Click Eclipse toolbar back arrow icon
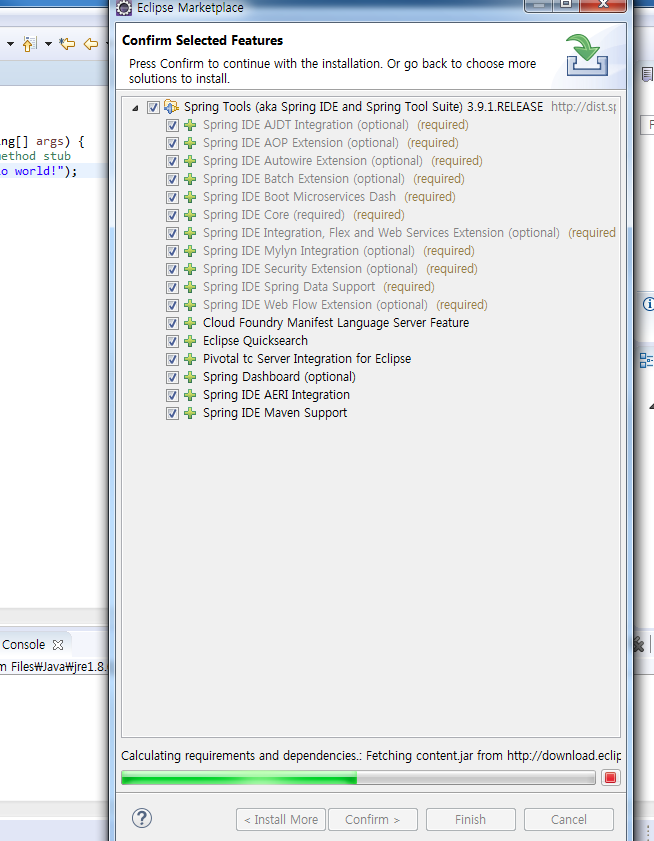Image resolution: width=654 pixels, height=841 pixels. coord(91,44)
